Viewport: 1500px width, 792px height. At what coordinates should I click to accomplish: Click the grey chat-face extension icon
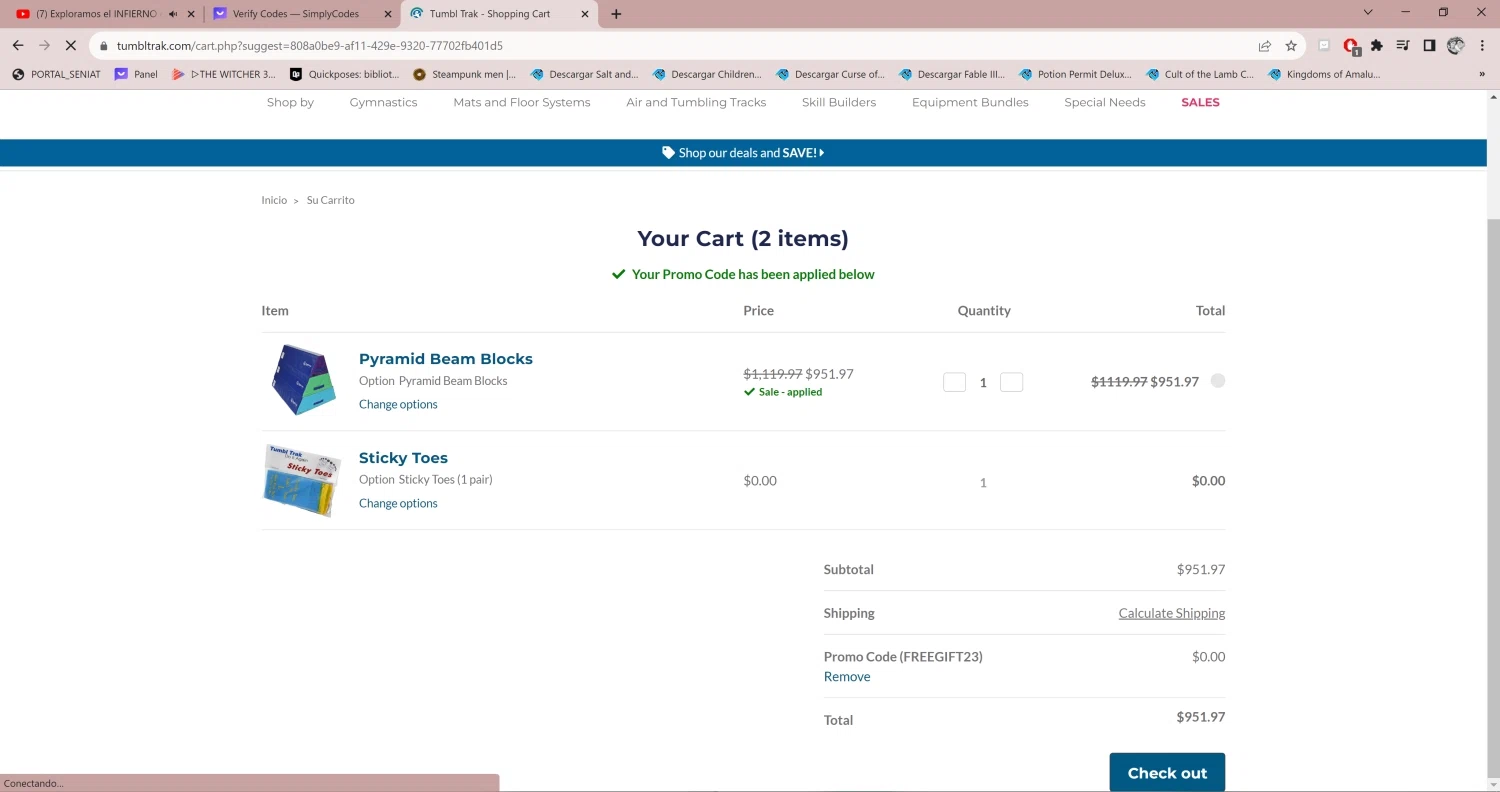(1324, 45)
